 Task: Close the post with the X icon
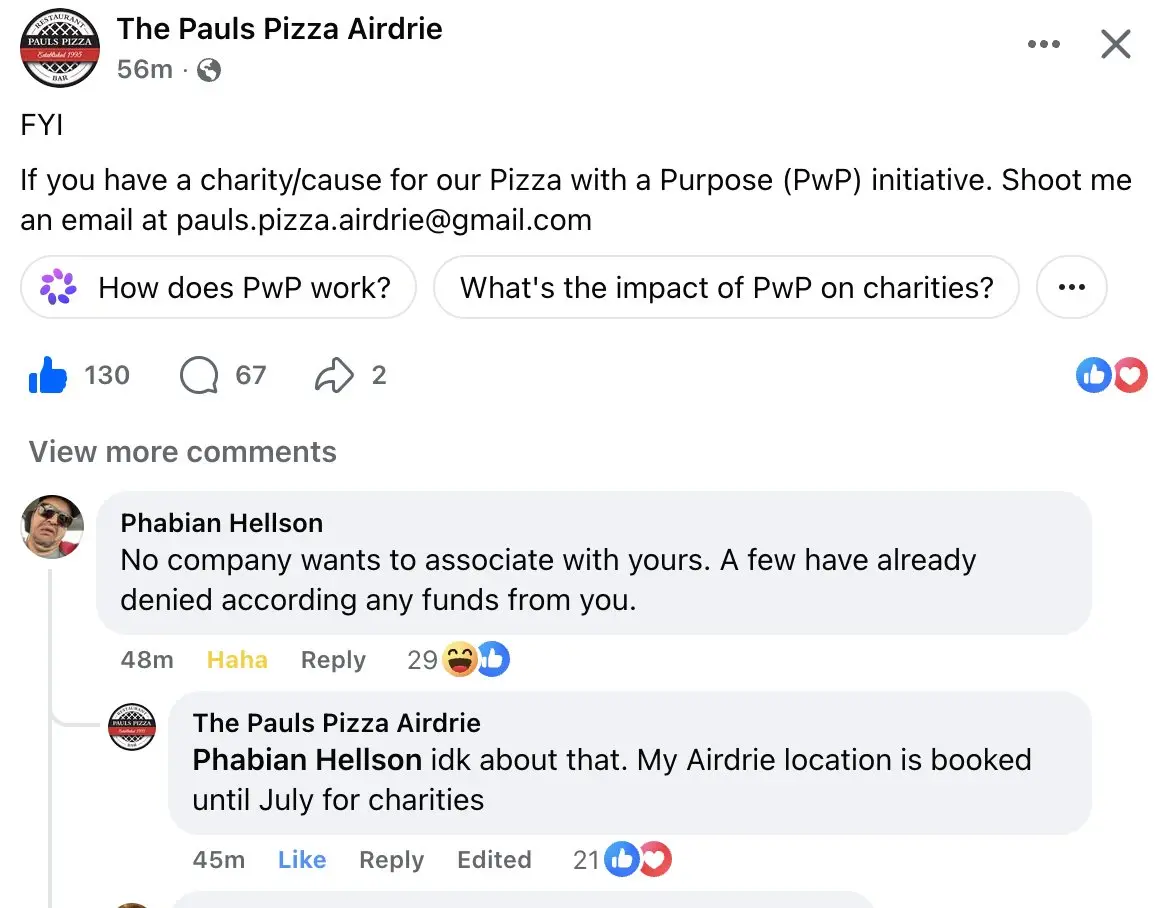(1115, 45)
